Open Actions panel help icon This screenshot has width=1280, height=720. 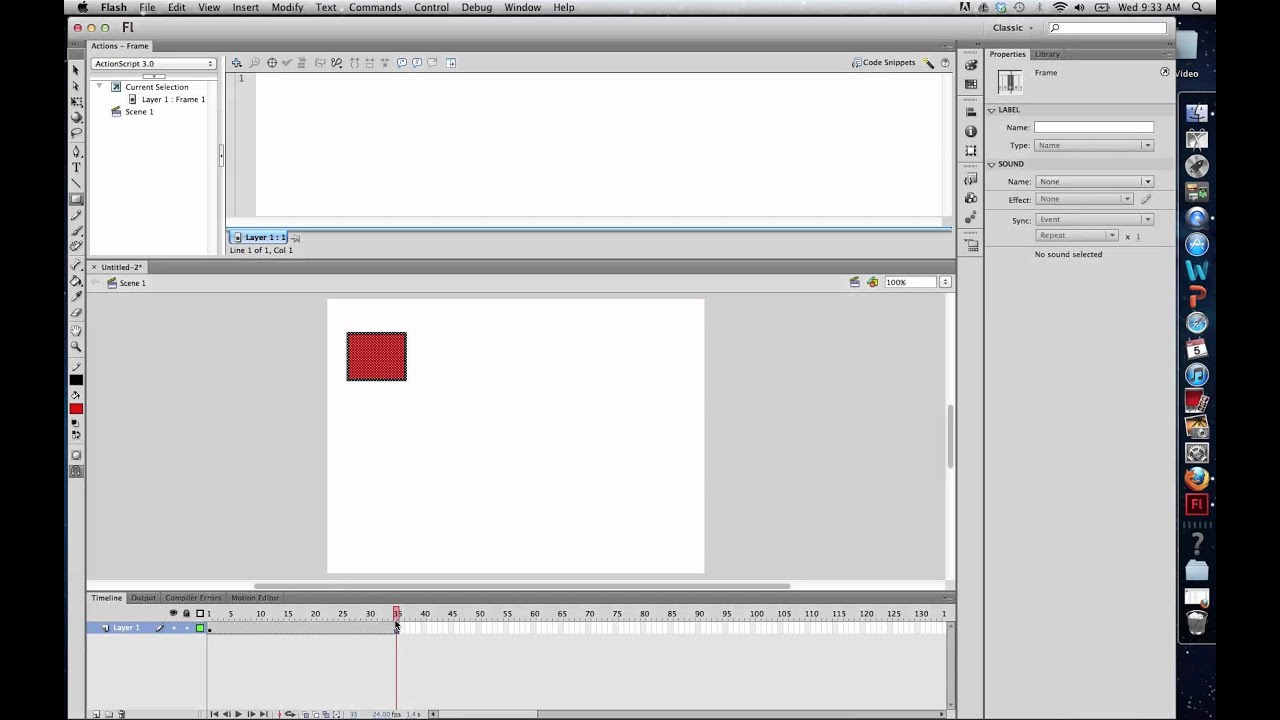(945, 63)
